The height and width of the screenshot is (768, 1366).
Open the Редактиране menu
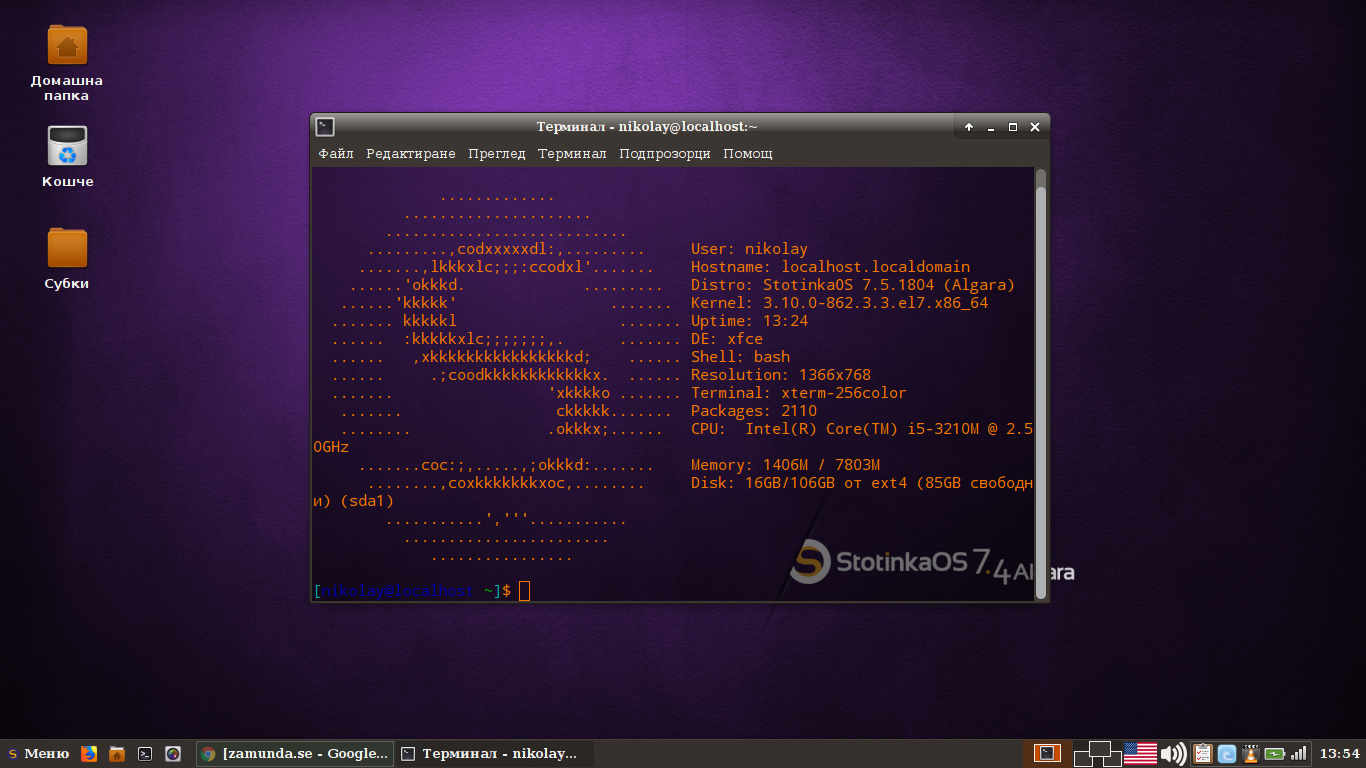coord(411,154)
